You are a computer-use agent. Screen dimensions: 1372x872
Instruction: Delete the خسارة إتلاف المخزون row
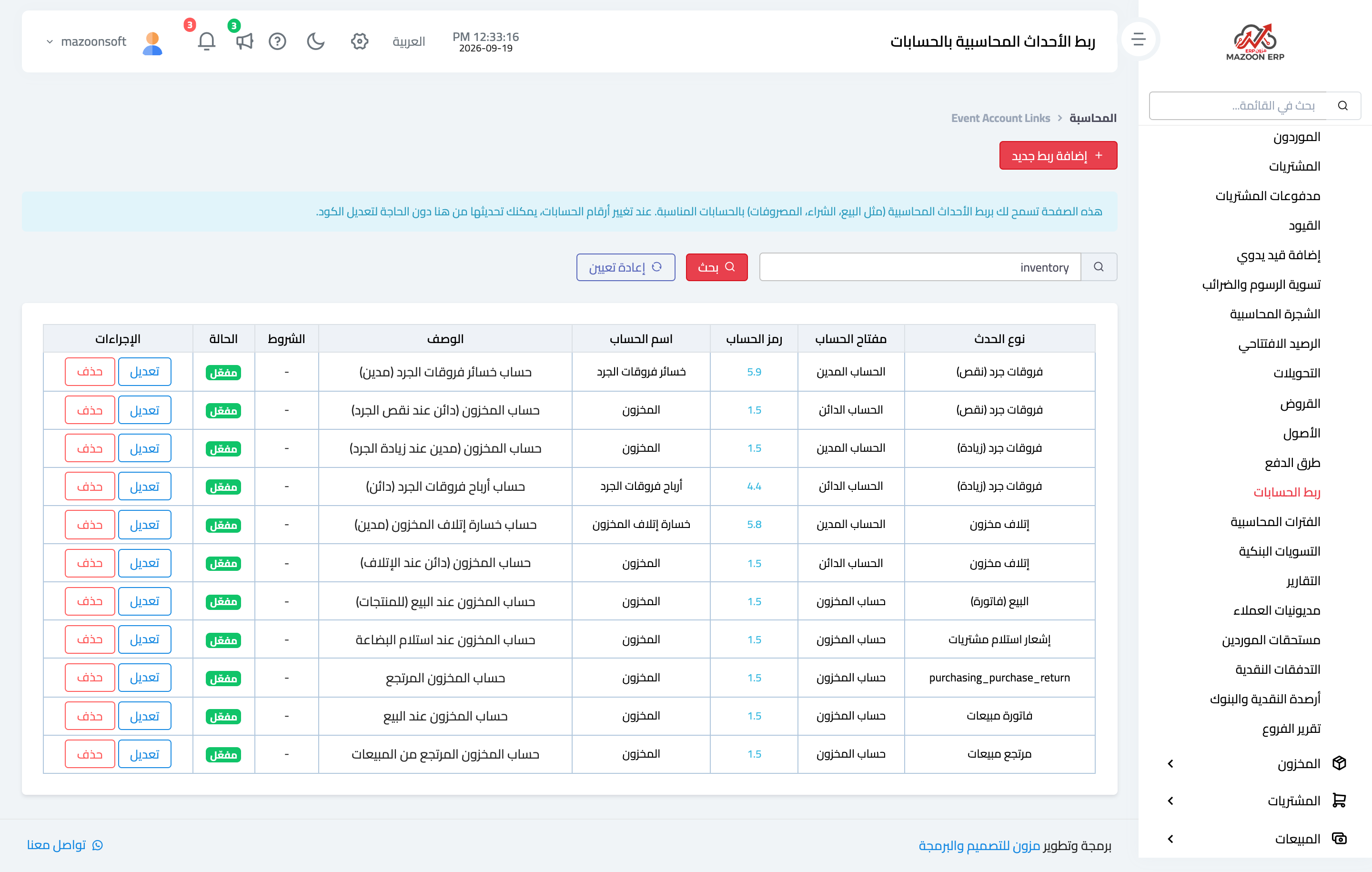[90, 525]
